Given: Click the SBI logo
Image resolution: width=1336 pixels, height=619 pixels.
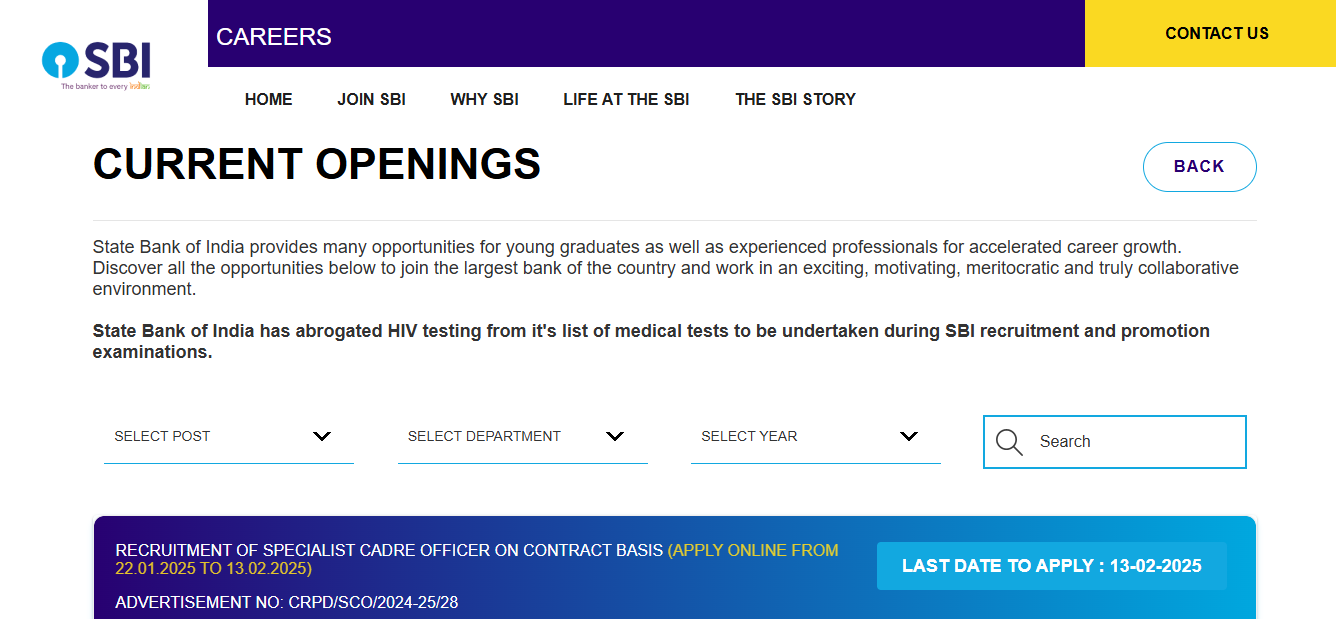Looking at the screenshot, I should pos(96,65).
